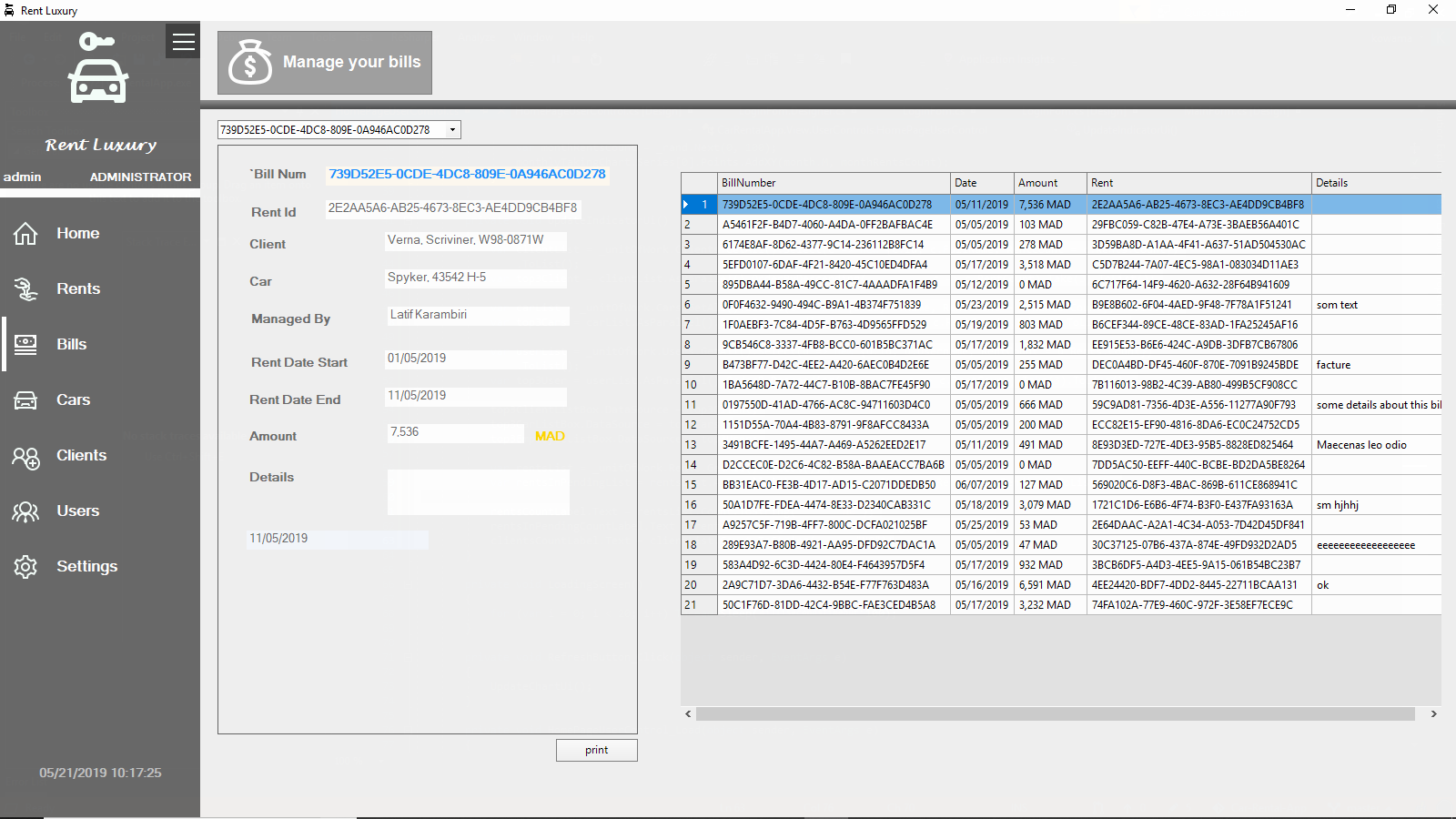Click the print button

[x=597, y=750]
